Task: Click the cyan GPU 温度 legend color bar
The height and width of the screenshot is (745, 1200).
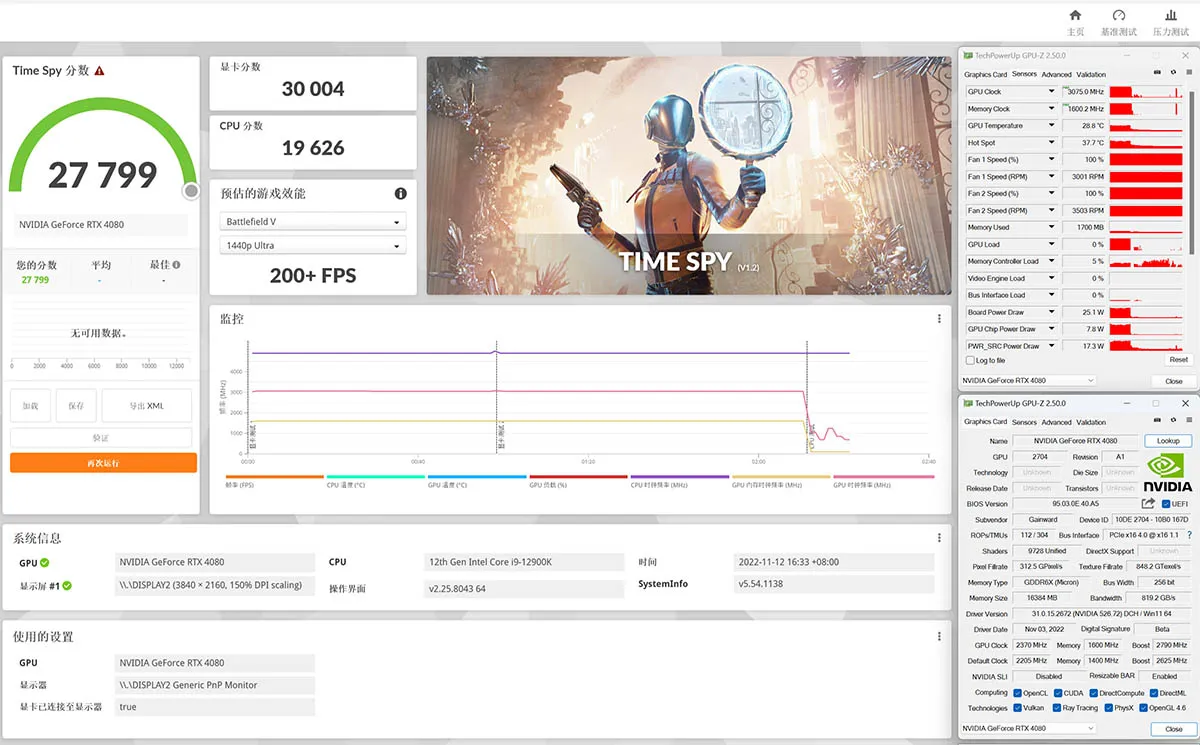Action: (x=477, y=477)
